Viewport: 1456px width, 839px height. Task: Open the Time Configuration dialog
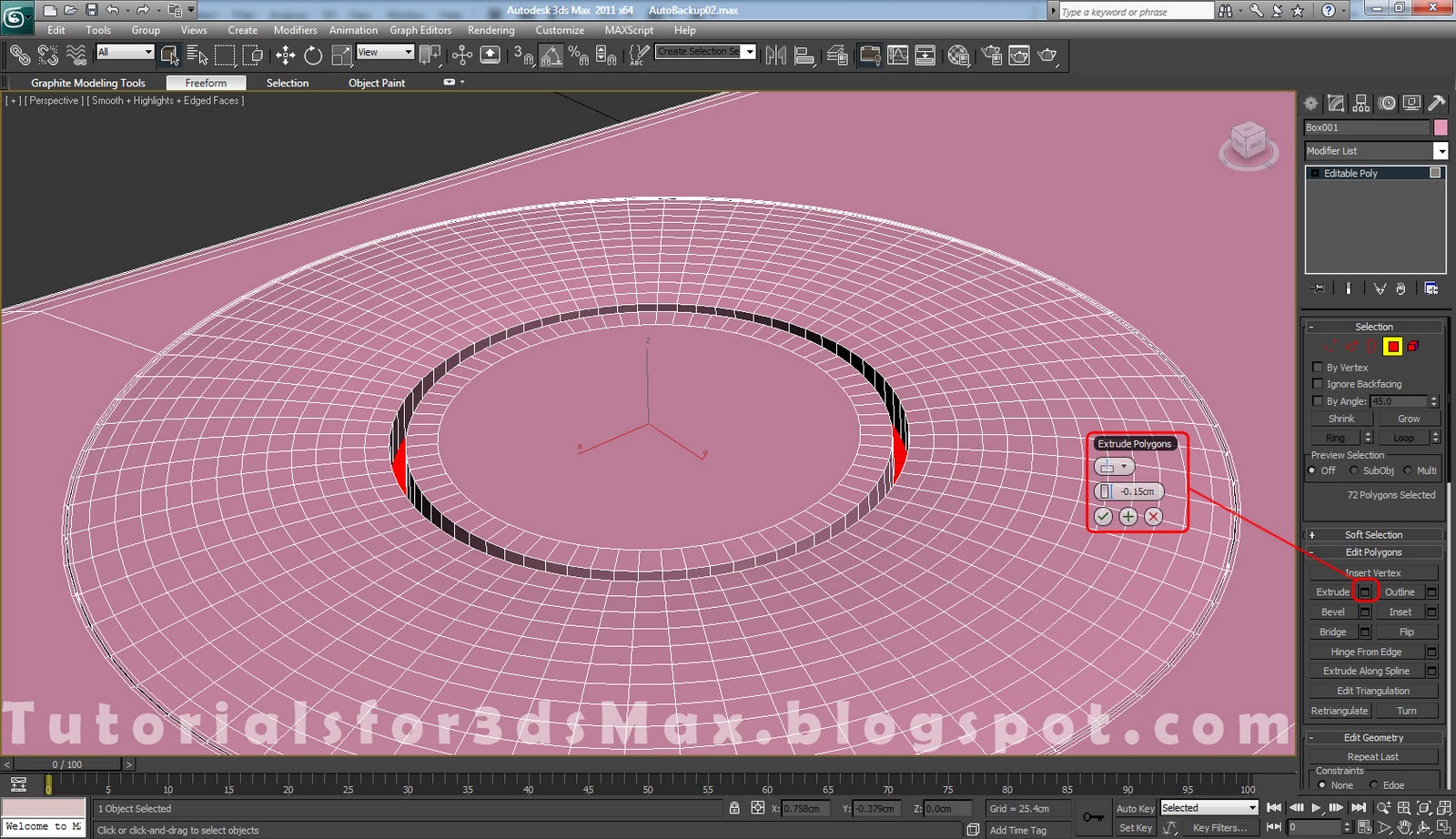tap(1364, 827)
